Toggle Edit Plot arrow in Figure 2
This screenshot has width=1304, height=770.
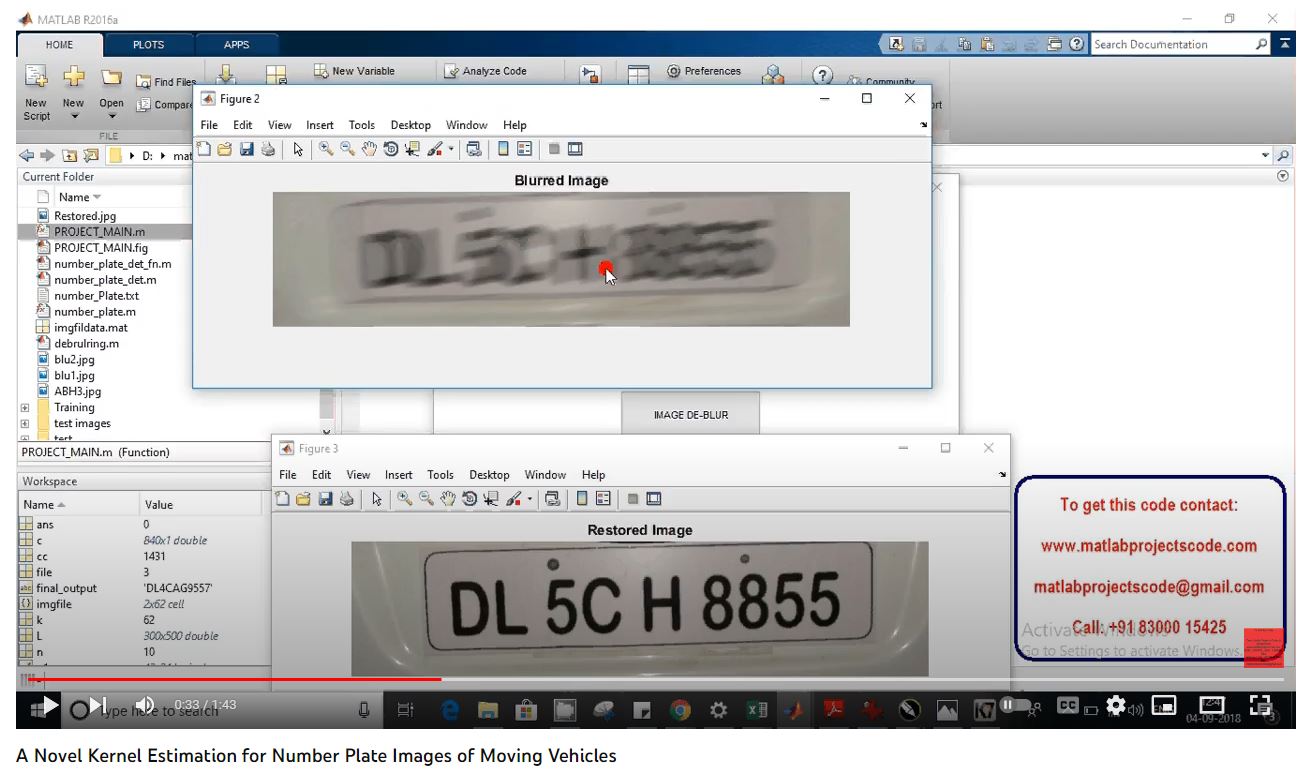point(298,149)
